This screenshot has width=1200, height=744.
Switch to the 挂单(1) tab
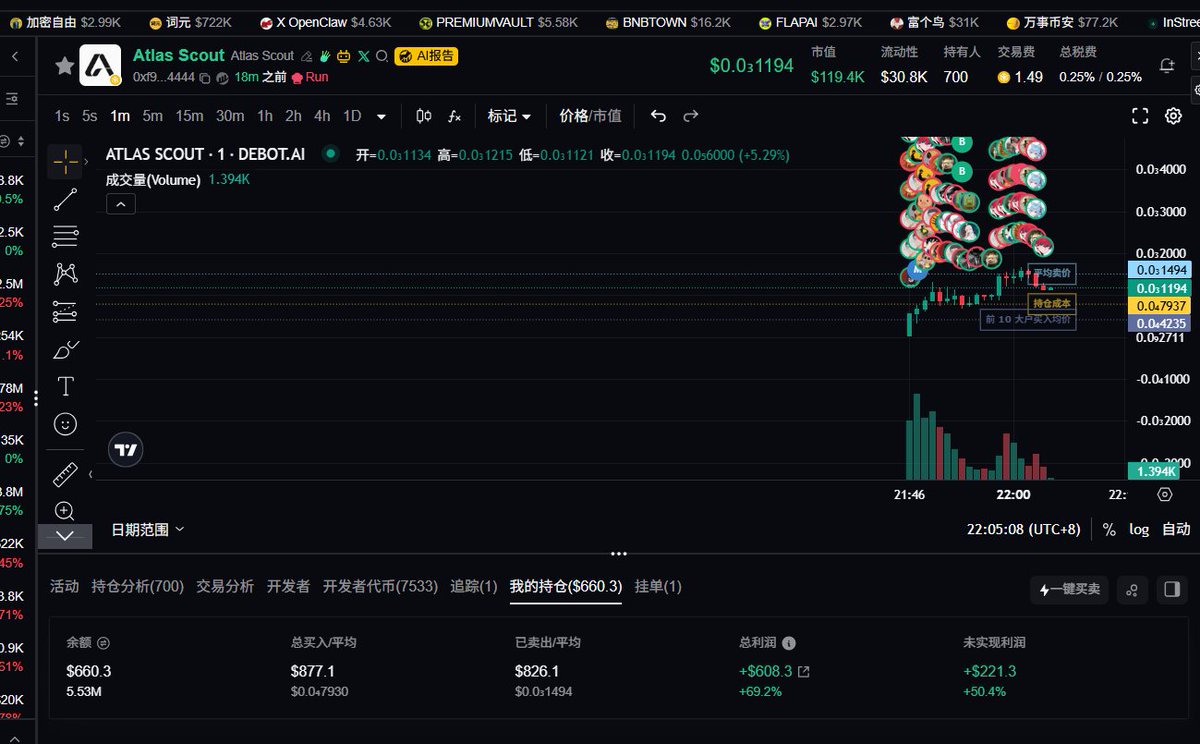pos(658,588)
